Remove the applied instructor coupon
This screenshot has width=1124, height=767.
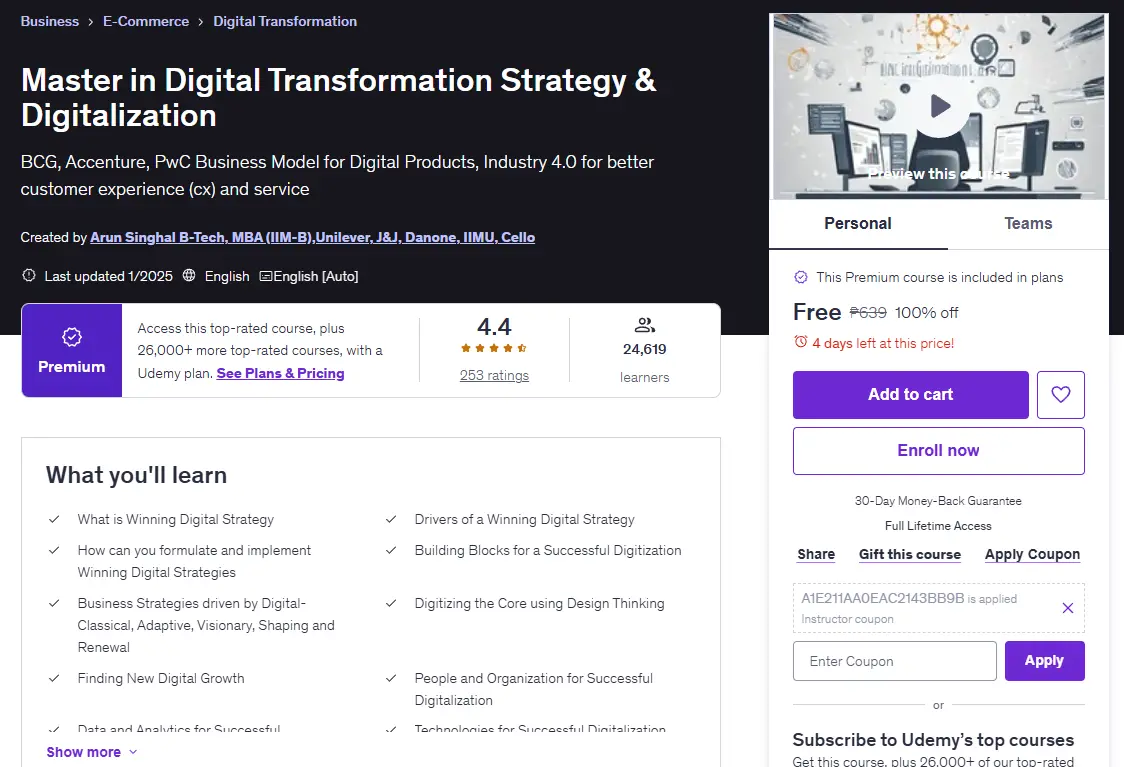pyautogui.click(x=1067, y=608)
